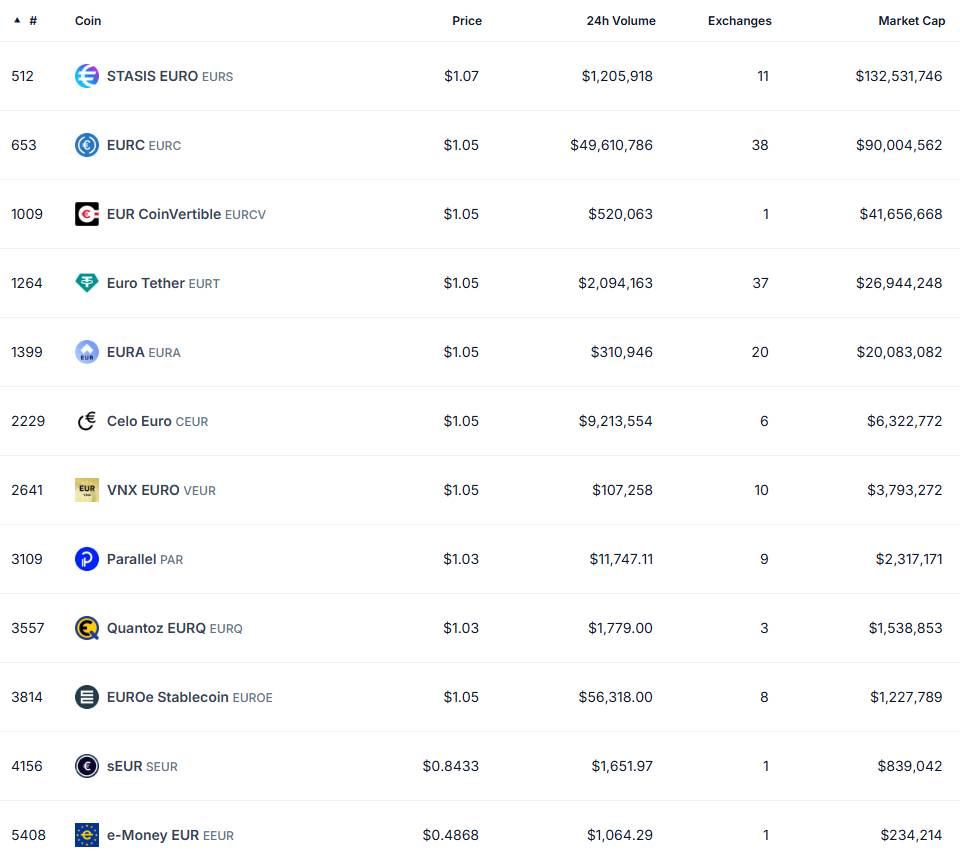This screenshot has height=856, width=960.
Task: Click the Euro Tether logo icon
Action: (86, 283)
